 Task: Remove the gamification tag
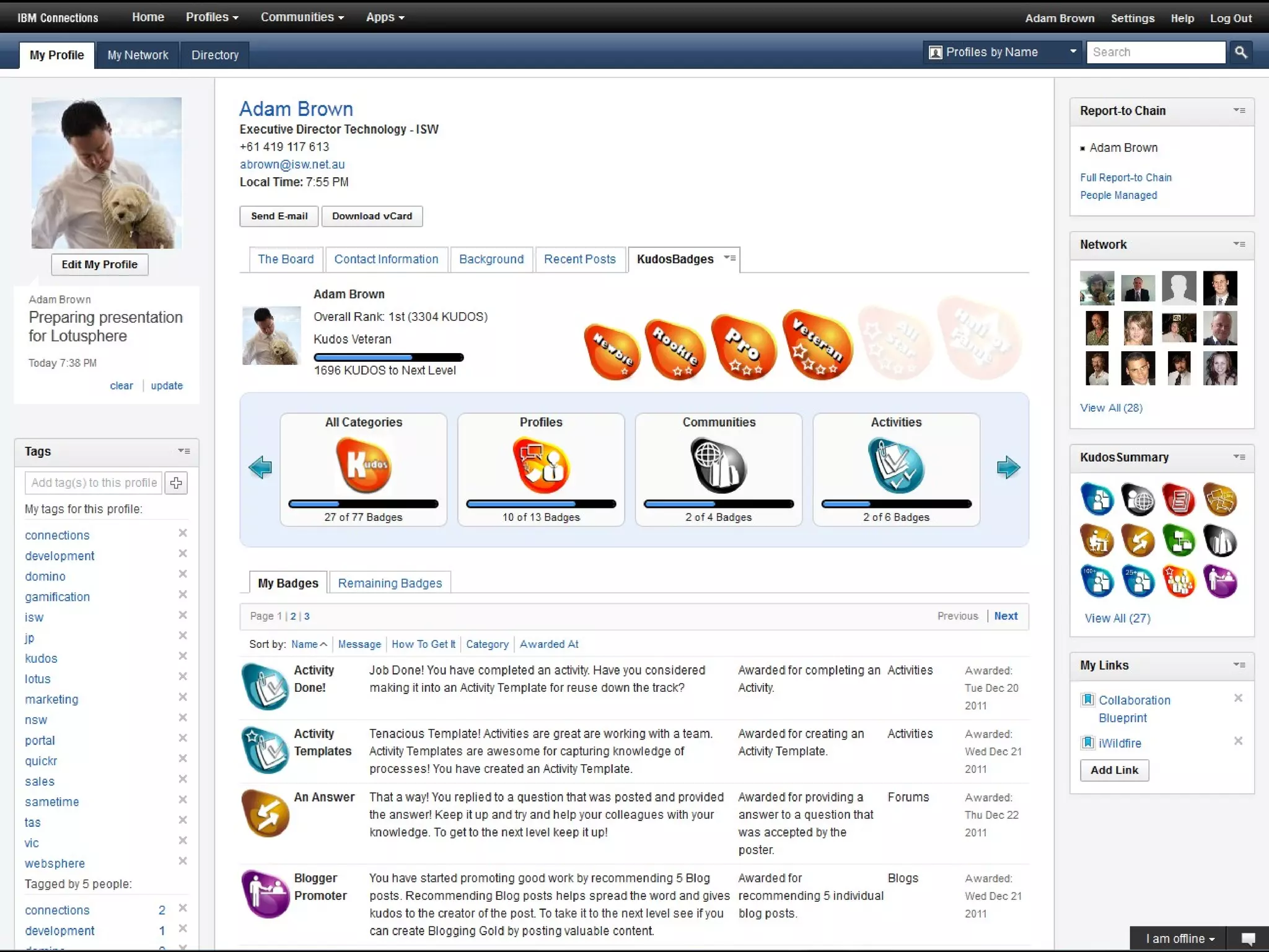183,595
